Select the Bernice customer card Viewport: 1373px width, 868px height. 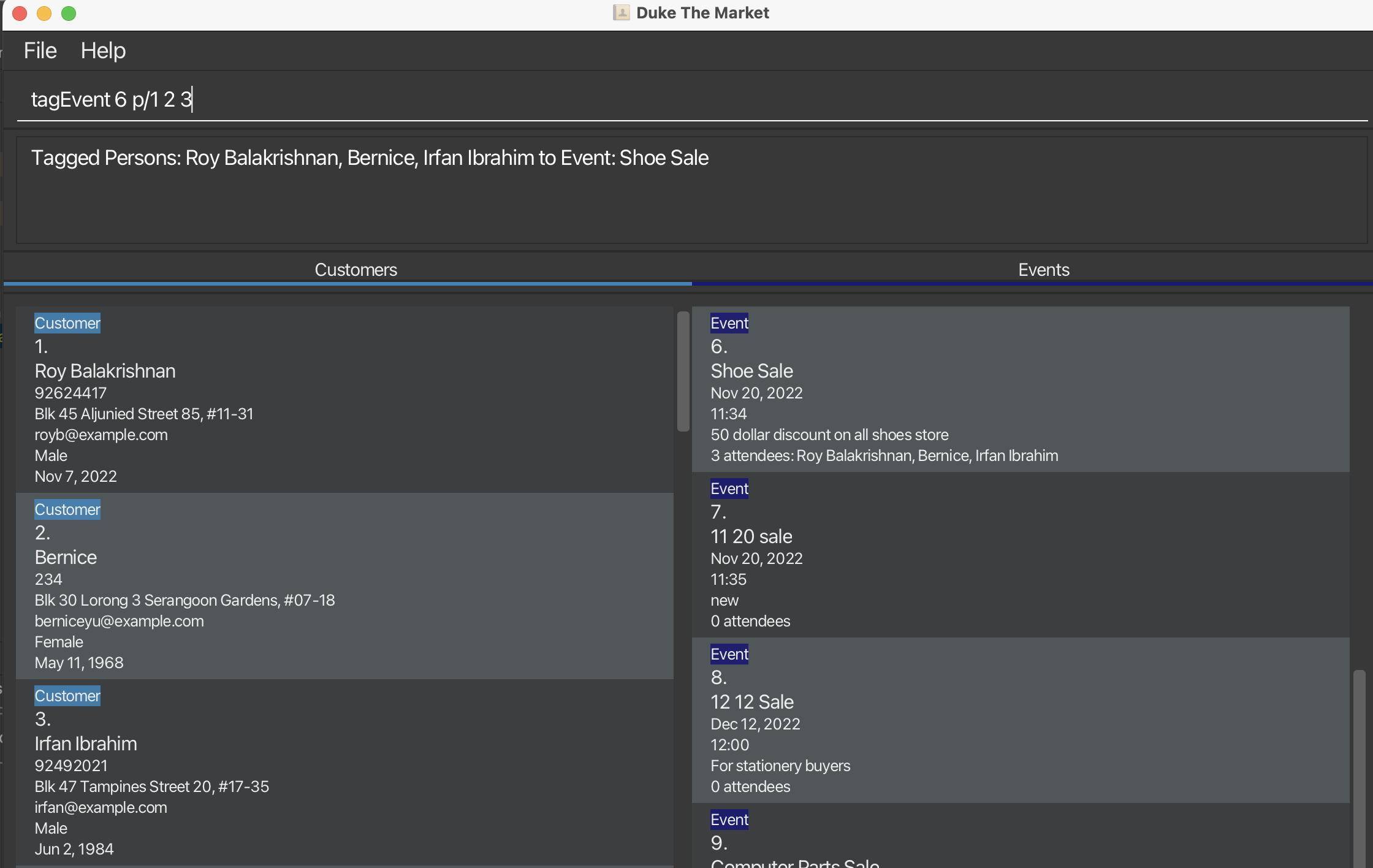click(x=343, y=586)
